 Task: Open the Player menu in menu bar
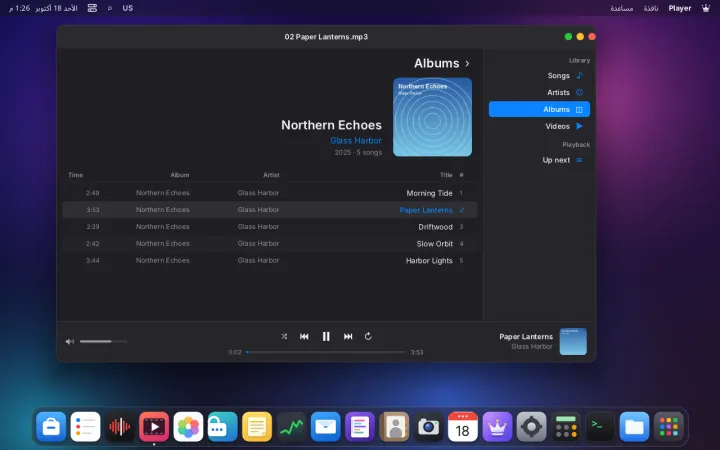coord(680,8)
